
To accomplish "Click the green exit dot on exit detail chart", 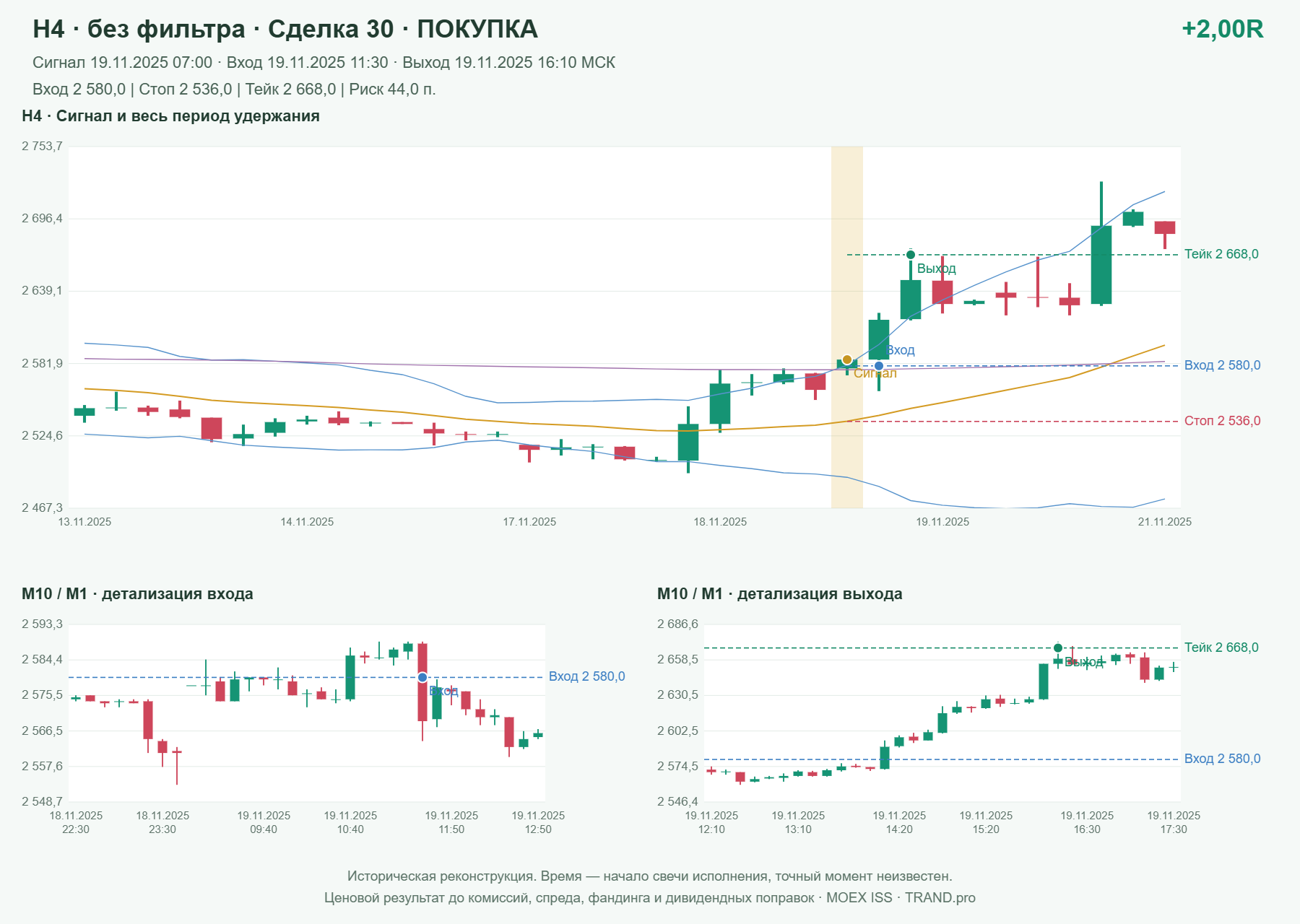I will (1058, 648).
